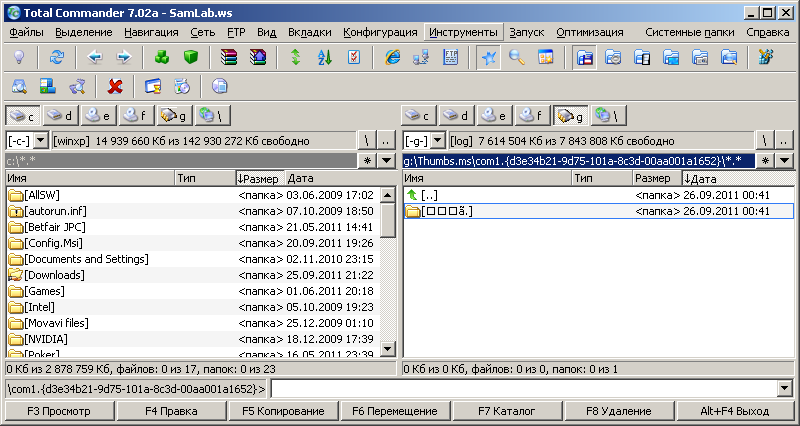Open the Системные папки menu

690,32
